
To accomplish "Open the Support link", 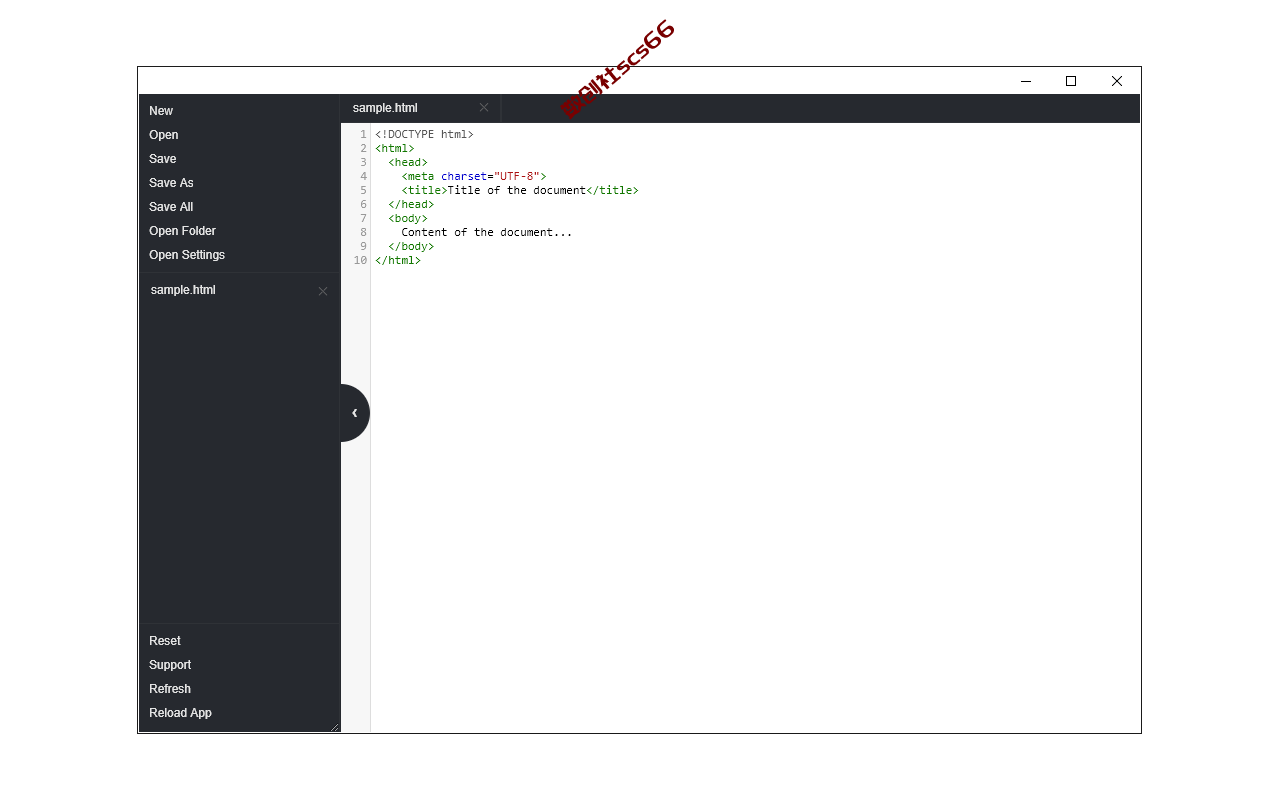I will click(x=170, y=665).
